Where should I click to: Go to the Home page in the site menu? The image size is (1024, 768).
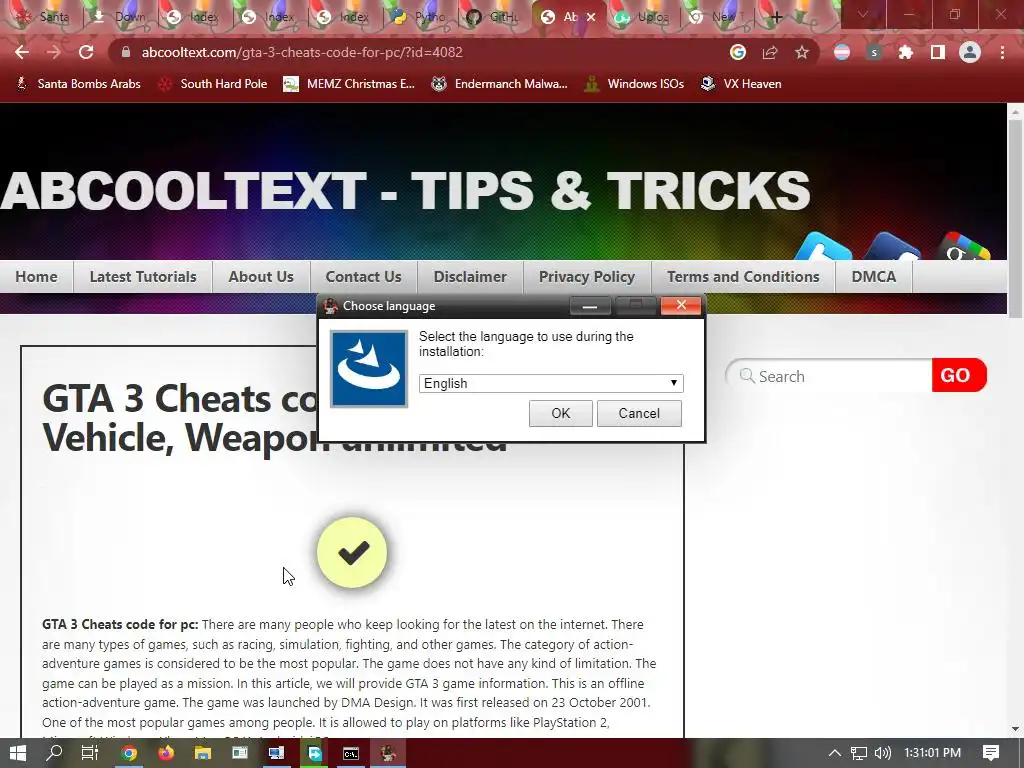pos(37,277)
